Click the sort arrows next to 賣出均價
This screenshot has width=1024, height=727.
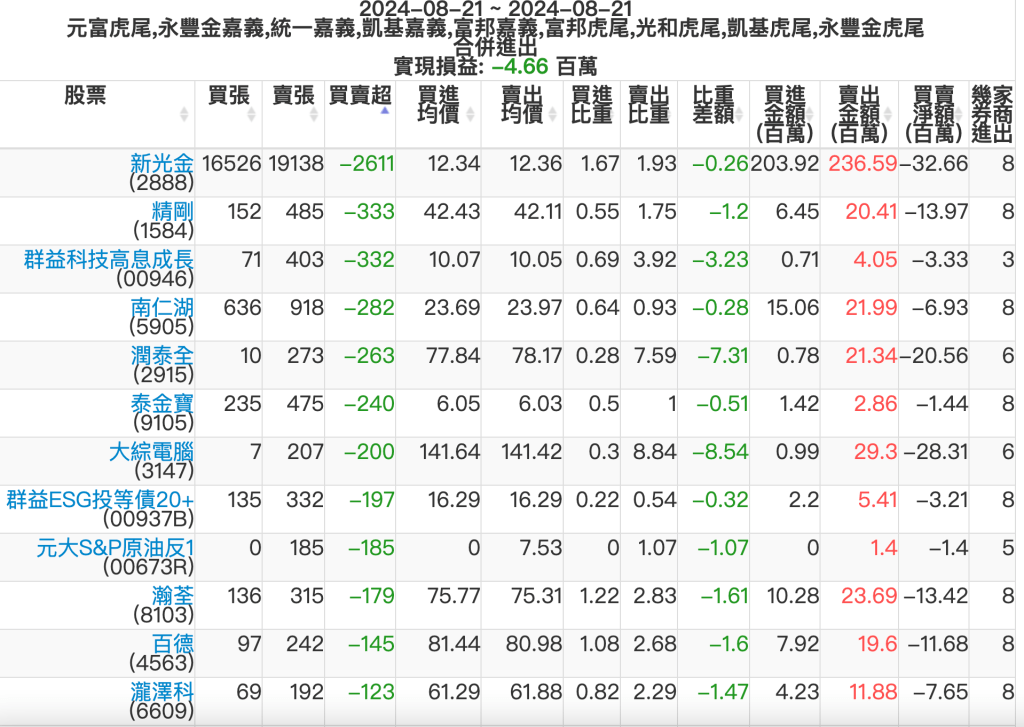point(554,114)
